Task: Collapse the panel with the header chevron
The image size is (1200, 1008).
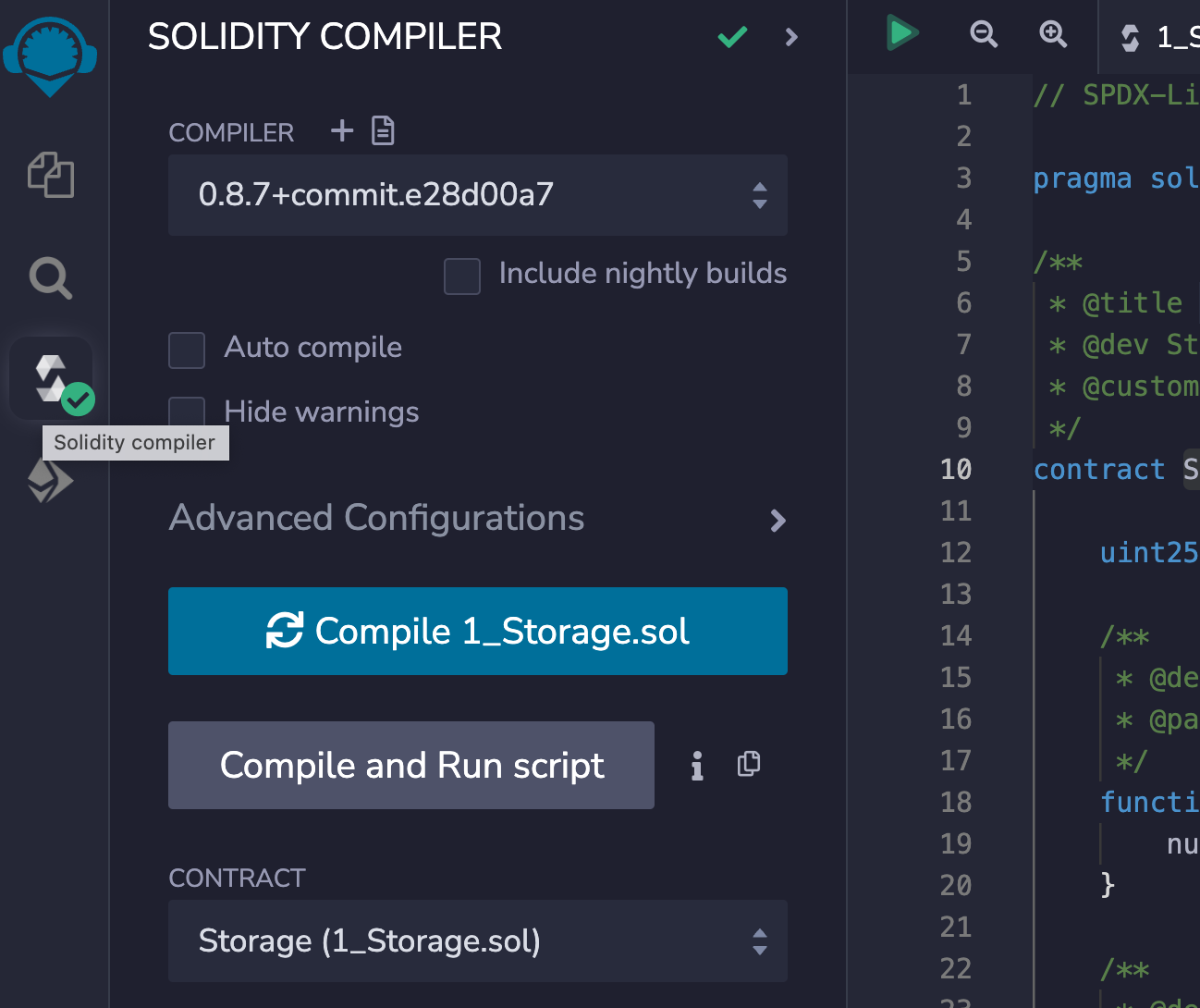Action: (x=791, y=37)
